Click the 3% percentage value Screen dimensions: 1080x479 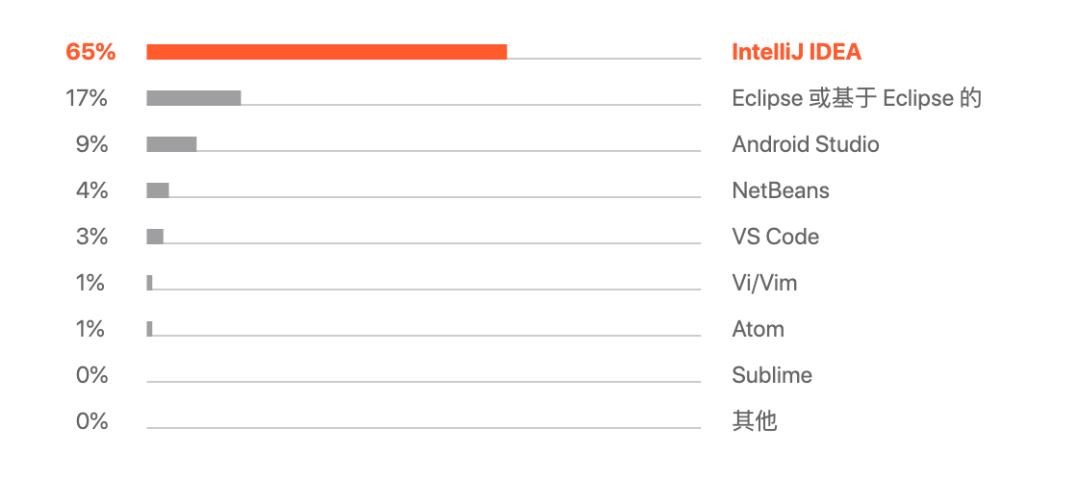click(92, 237)
